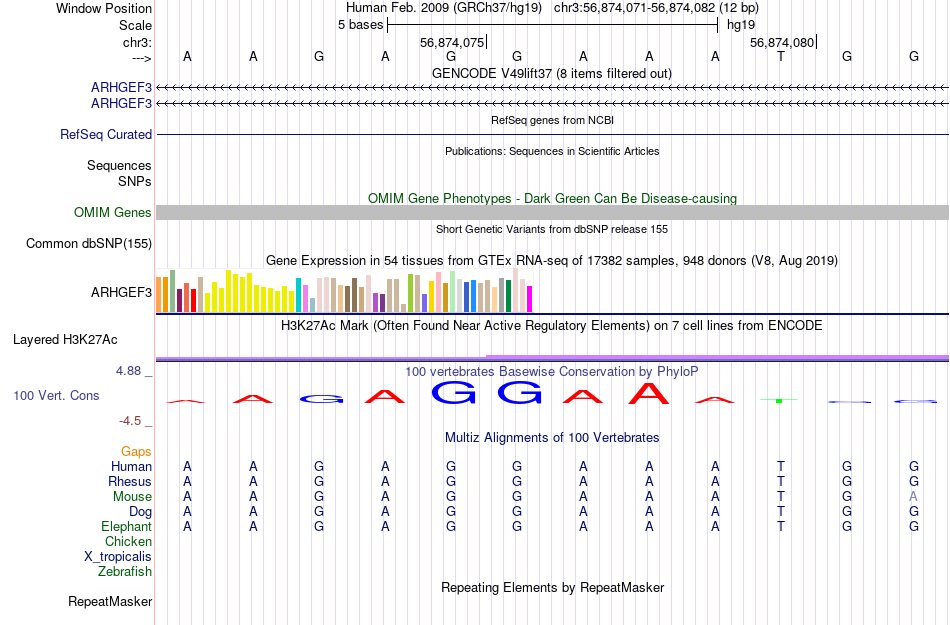Viewport: 950px width, 625px height.
Task: Click 'Short Genetic Variants from dbSNP' title
Action: point(552,229)
